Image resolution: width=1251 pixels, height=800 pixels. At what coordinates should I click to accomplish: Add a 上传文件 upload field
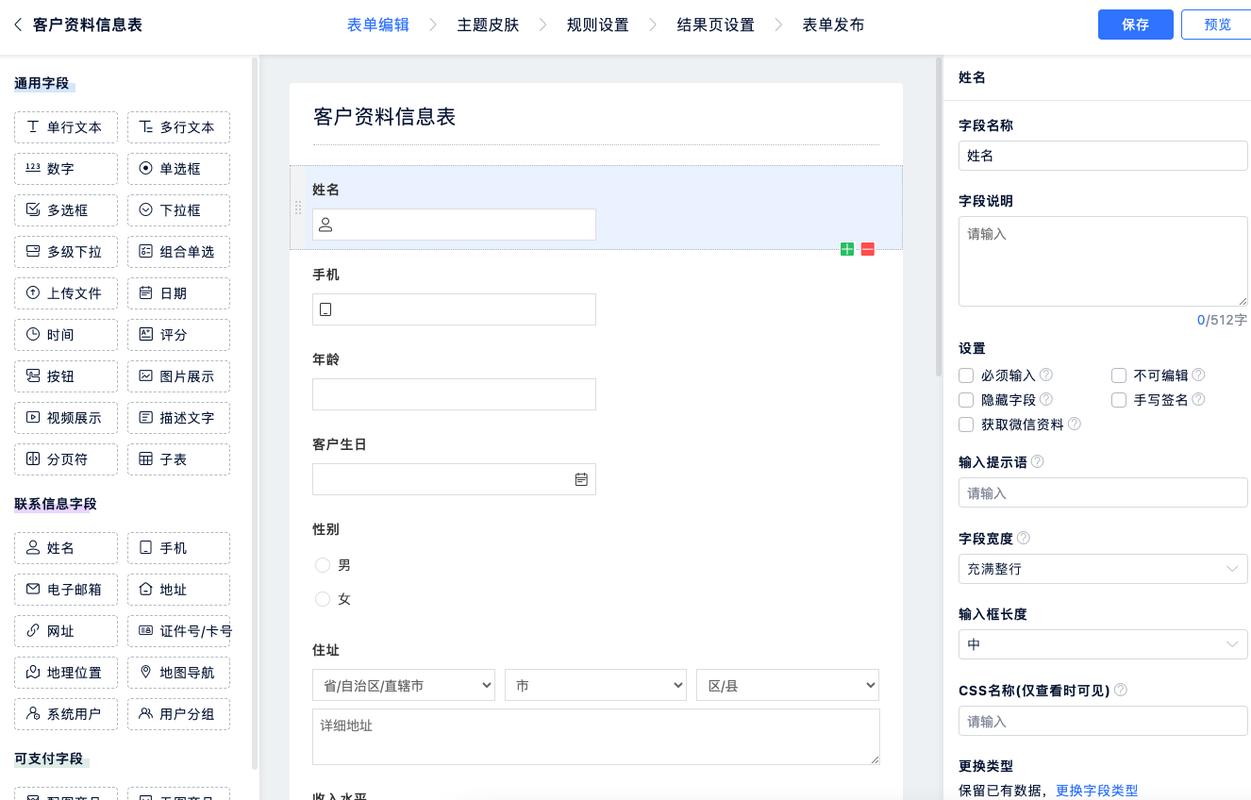pos(66,293)
